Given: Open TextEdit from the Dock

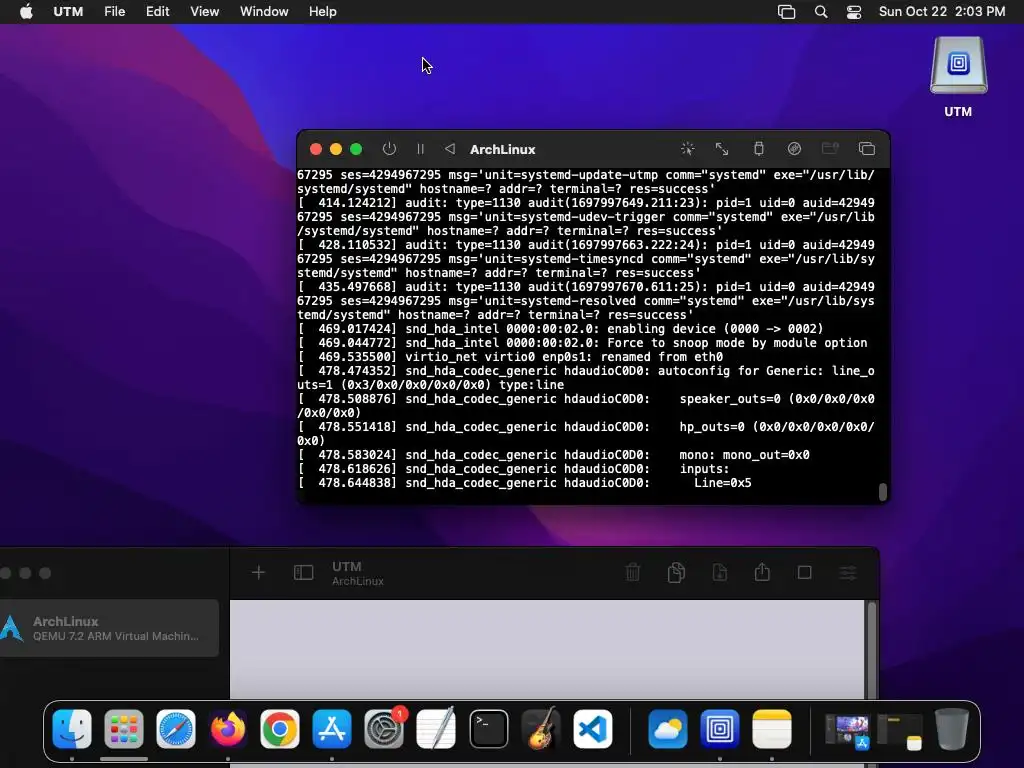Looking at the screenshot, I should (436, 729).
